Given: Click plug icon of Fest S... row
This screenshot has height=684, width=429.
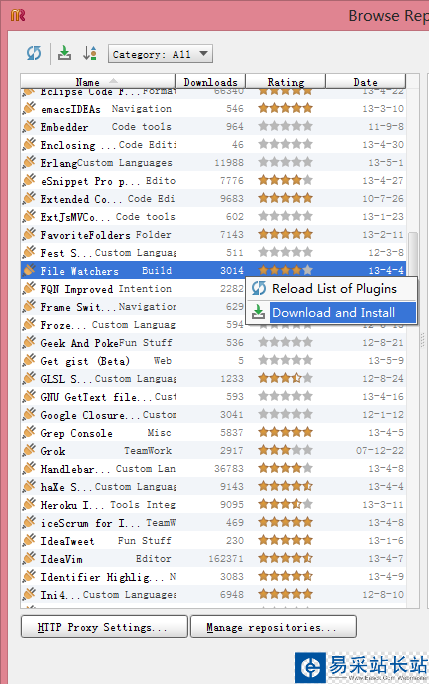Looking at the screenshot, I should (x=29, y=253).
